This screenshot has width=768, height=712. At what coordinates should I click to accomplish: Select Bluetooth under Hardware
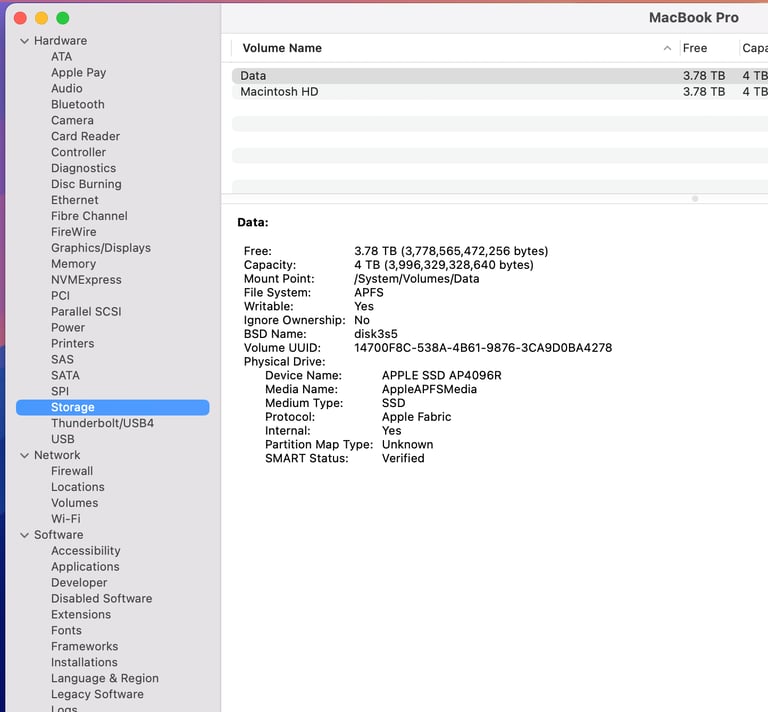coord(77,104)
